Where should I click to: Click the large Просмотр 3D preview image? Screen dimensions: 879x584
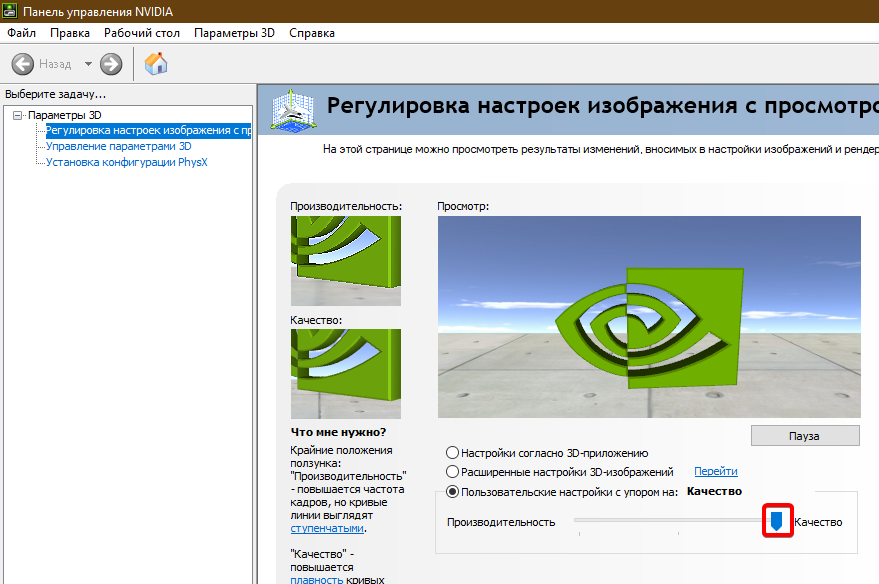click(x=649, y=317)
